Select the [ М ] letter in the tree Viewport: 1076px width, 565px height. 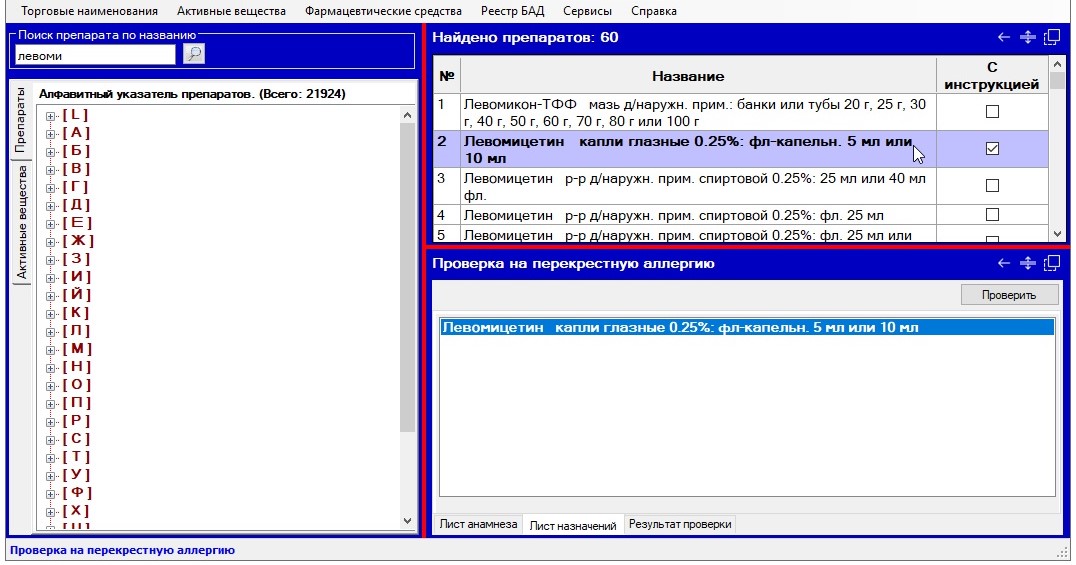(x=77, y=349)
